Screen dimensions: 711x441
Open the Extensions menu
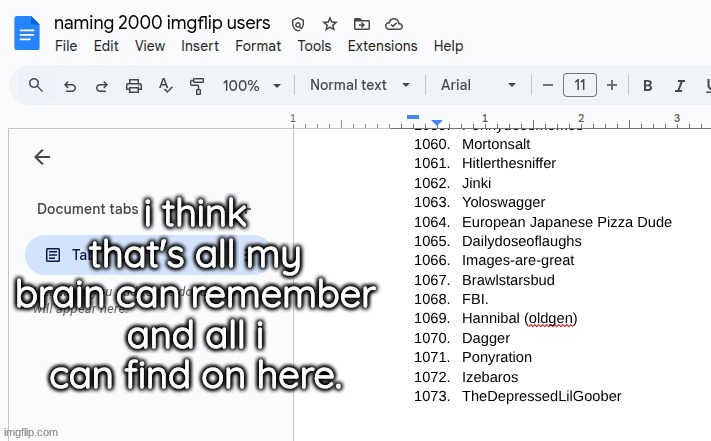[x=383, y=46]
